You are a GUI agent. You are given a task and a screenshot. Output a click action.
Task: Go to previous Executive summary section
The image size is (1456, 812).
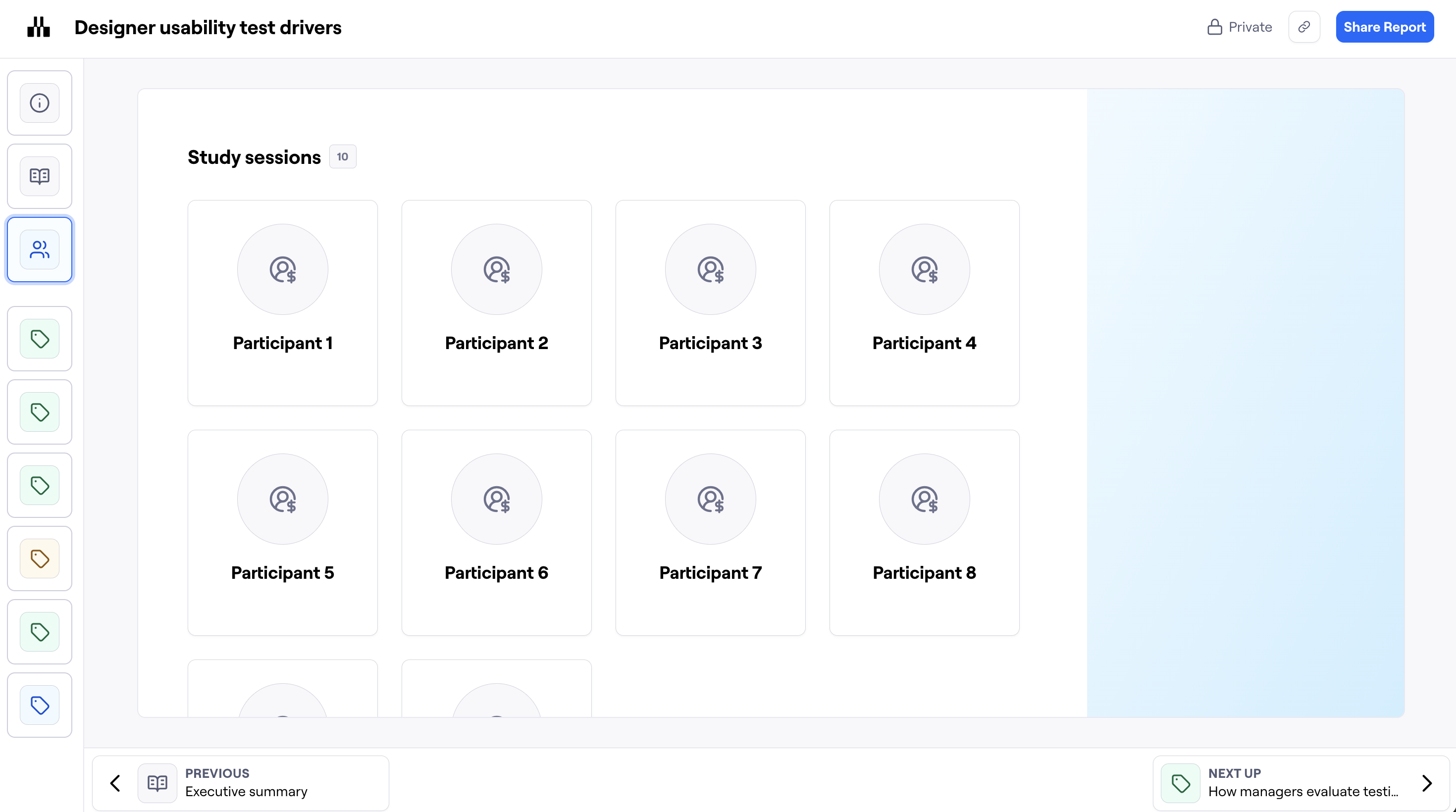(246, 783)
